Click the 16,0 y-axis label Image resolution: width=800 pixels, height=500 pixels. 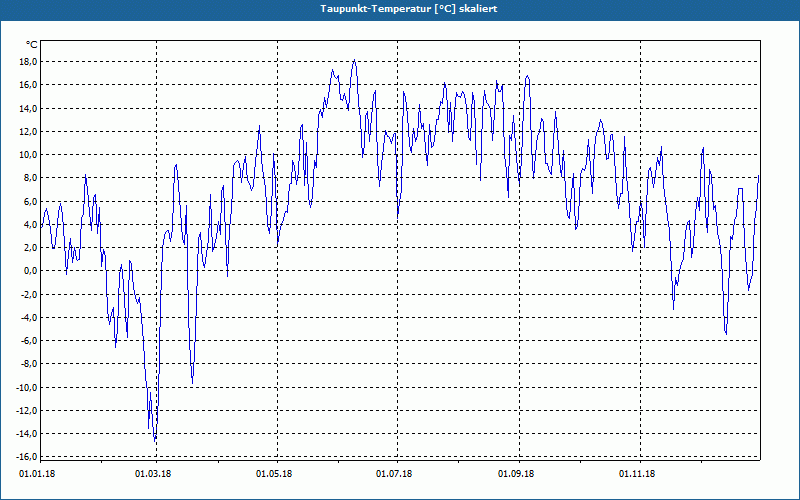point(28,85)
